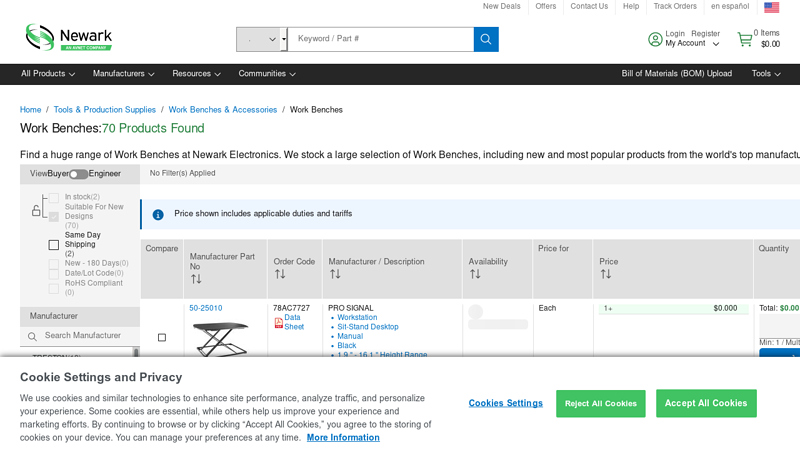800x450 pixels.
Task: Go to Home breadcrumb
Action: [x=31, y=110]
